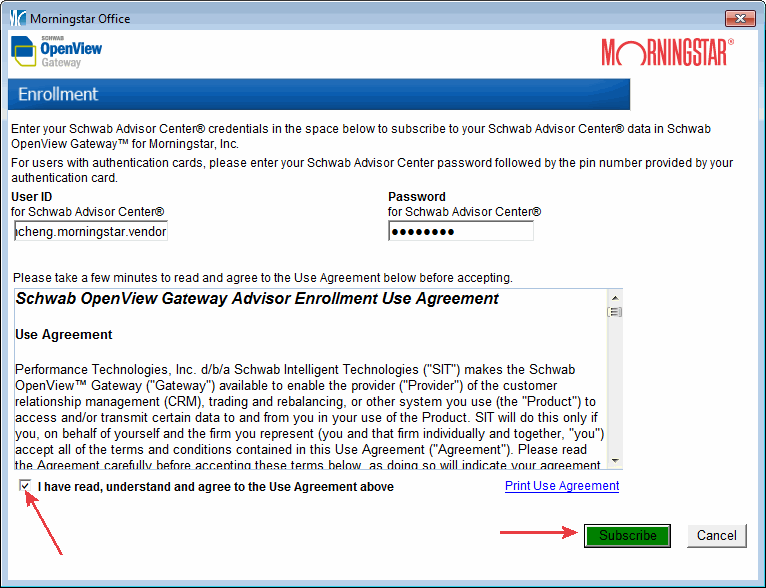Click the agreement scrollbar up arrow

(615, 297)
